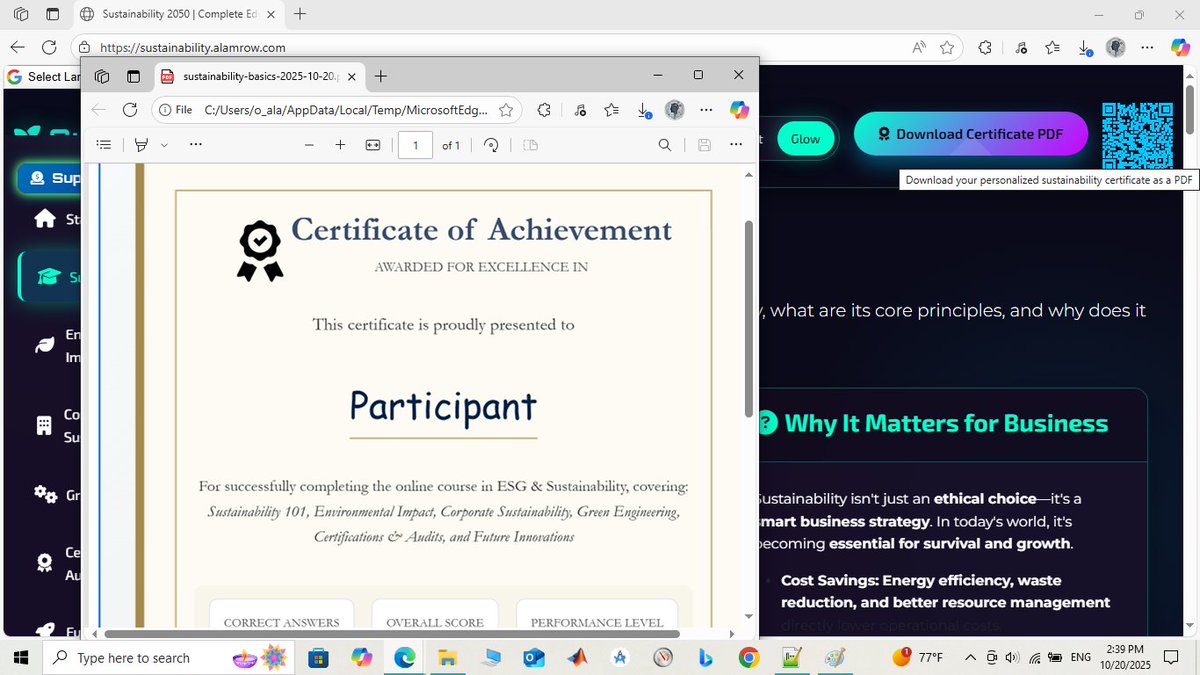Add new tab in back browser window
The height and width of the screenshot is (675, 1200).
coord(300,14)
